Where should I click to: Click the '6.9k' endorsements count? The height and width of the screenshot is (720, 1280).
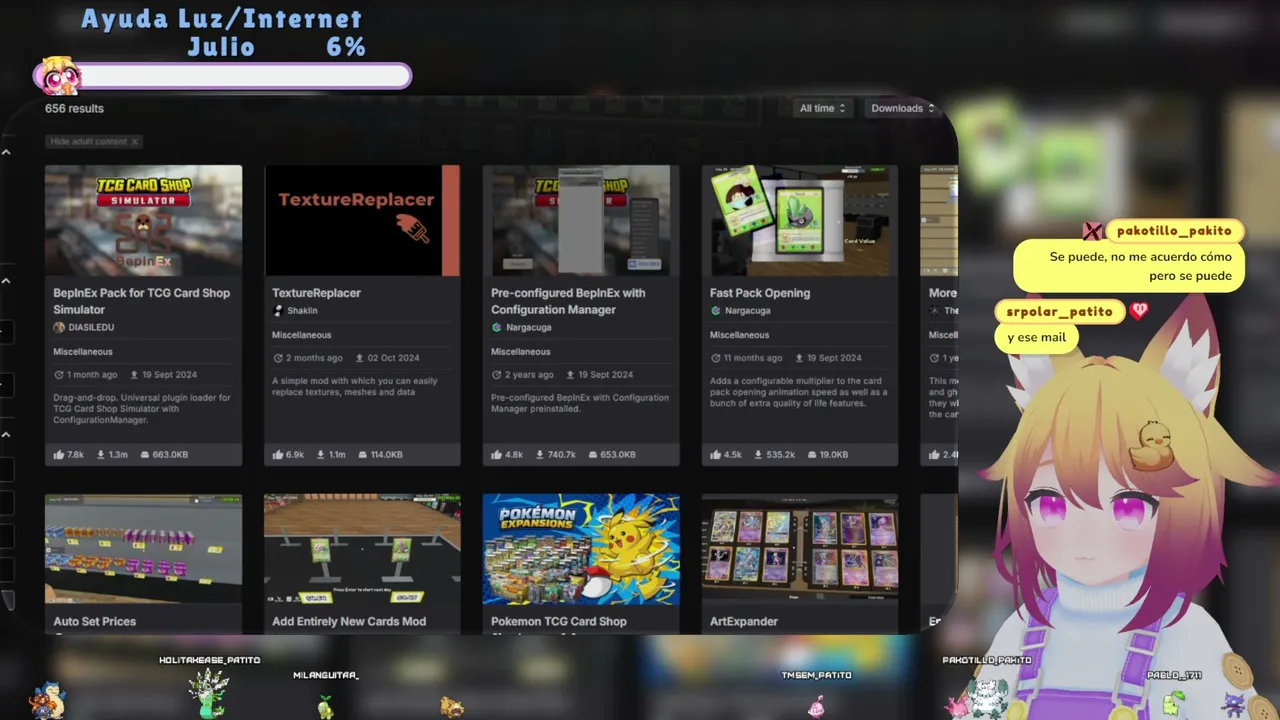(x=295, y=455)
